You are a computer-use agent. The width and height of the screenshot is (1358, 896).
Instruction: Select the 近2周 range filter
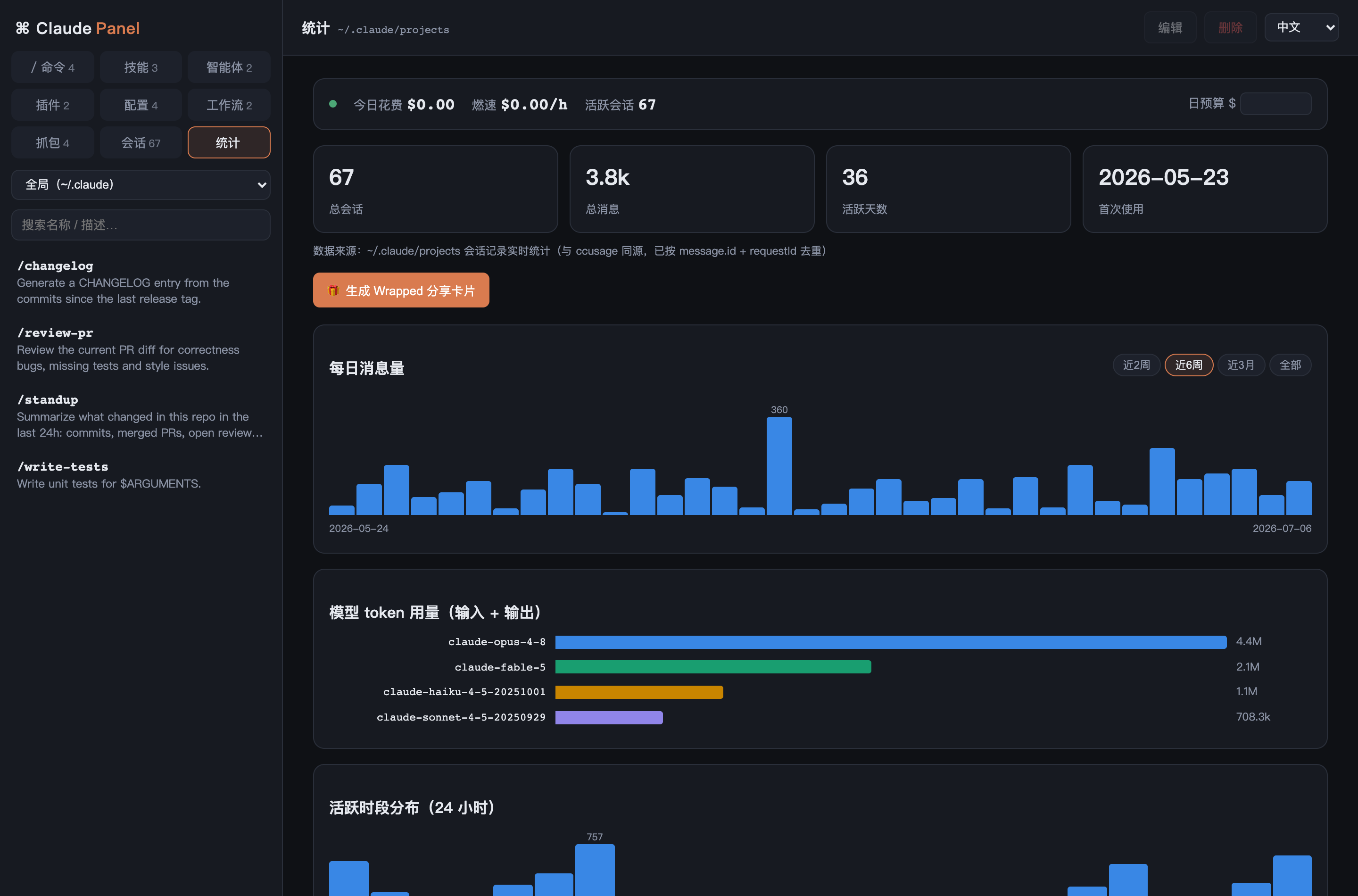click(1136, 365)
